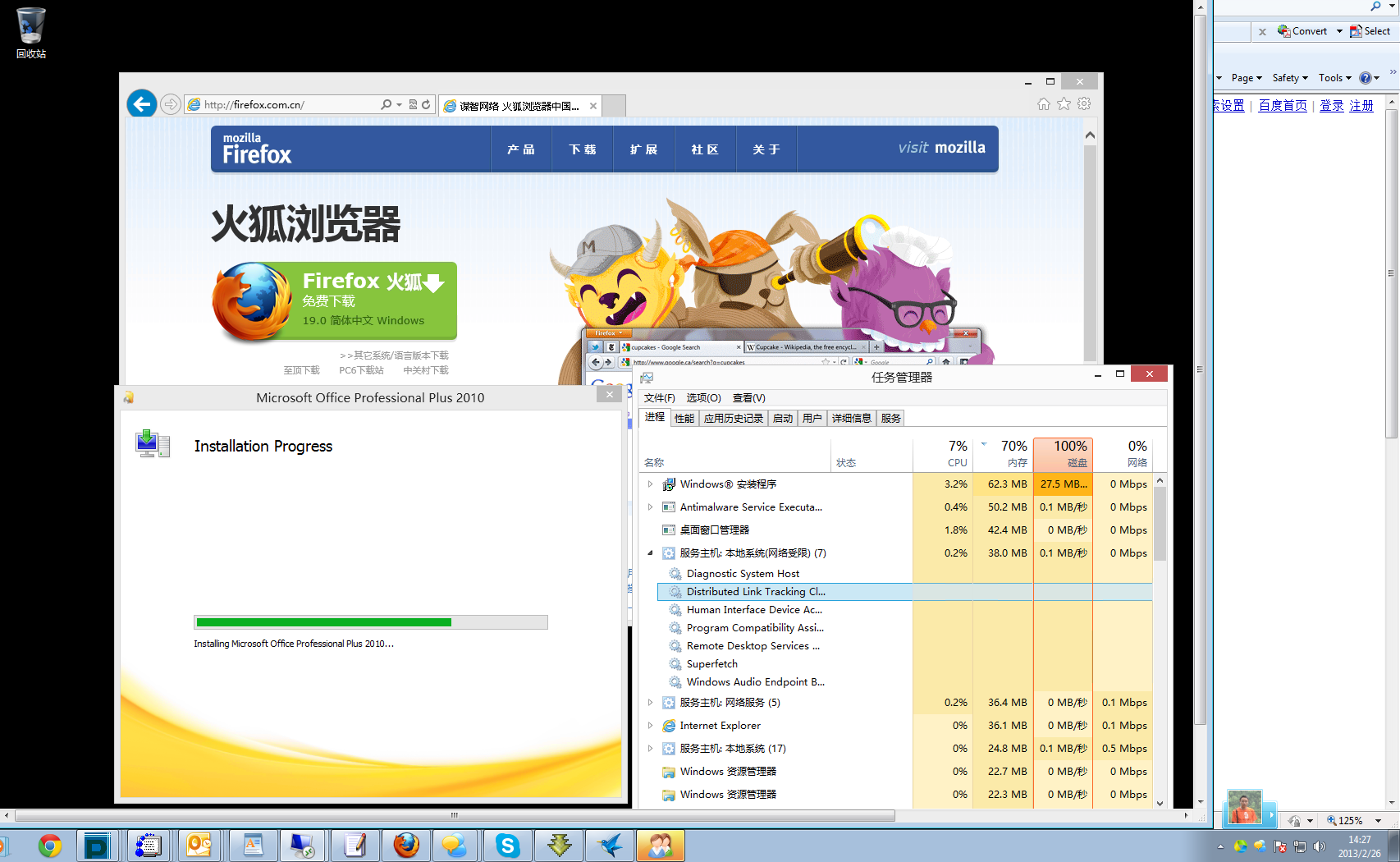Open the notepad-with-pencil taskbar icon
Image resolution: width=1400 pixels, height=862 pixels.
pyautogui.click(x=354, y=846)
